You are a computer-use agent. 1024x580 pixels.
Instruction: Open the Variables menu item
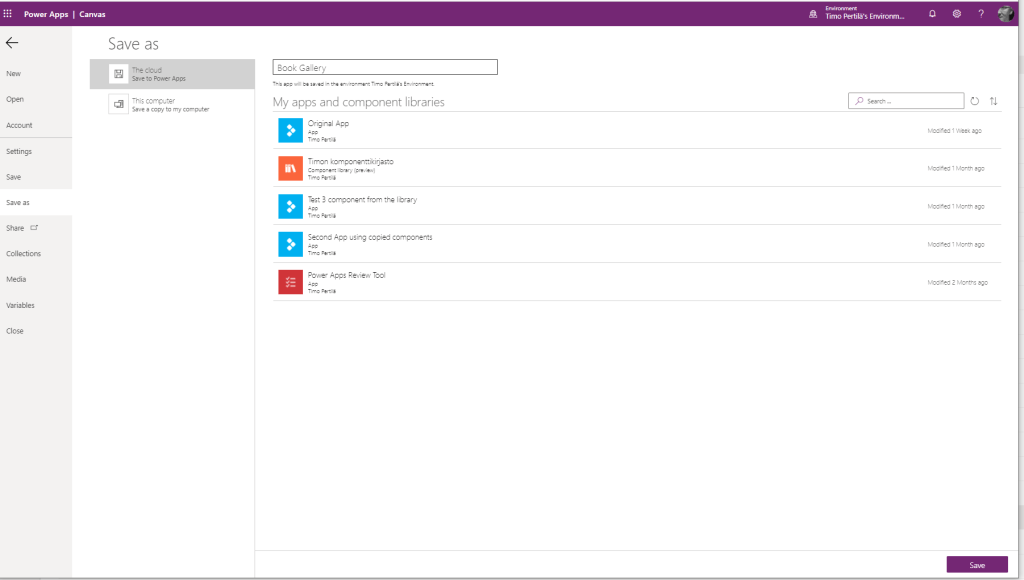20,305
